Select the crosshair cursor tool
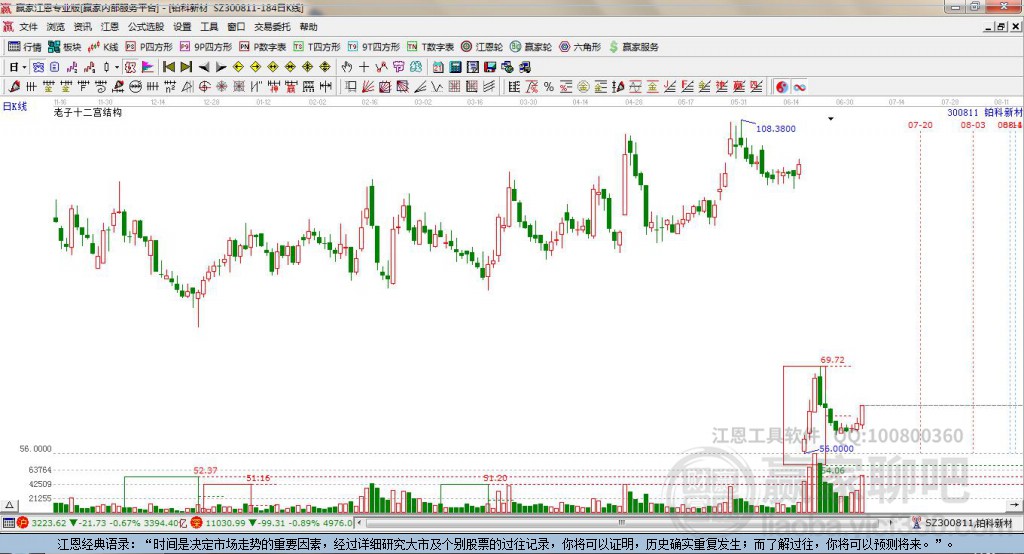 tap(364, 67)
